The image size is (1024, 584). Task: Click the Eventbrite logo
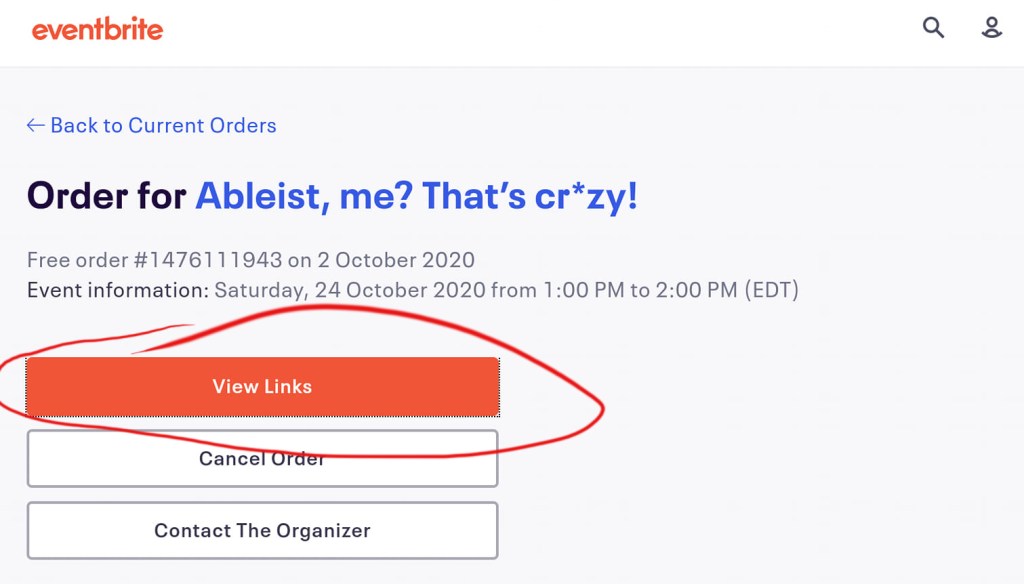[97, 30]
